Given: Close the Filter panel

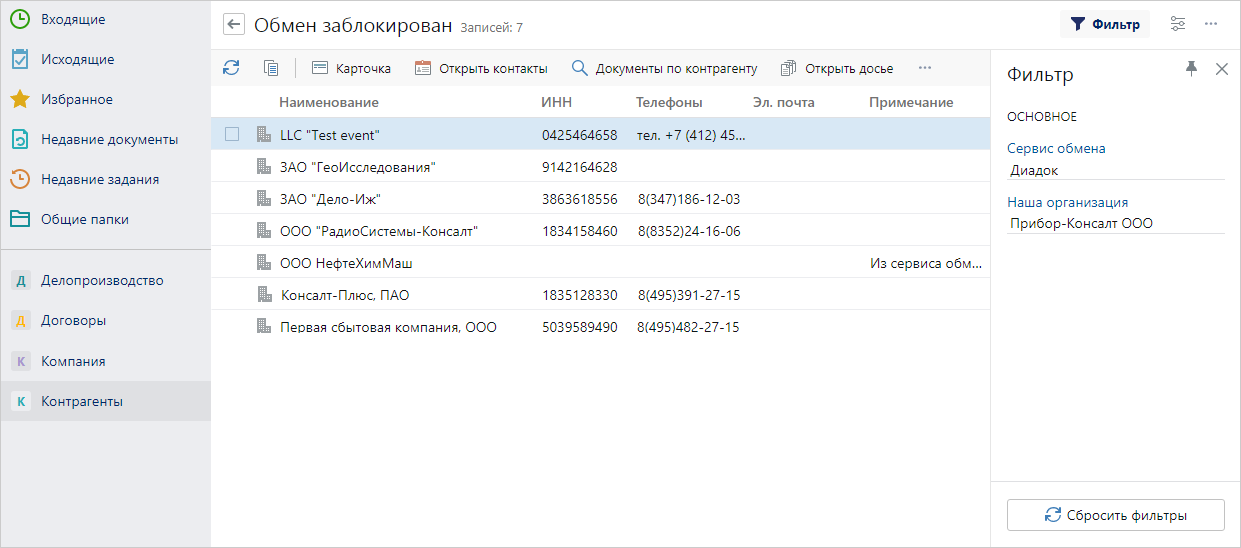Looking at the screenshot, I should (x=1221, y=68).
